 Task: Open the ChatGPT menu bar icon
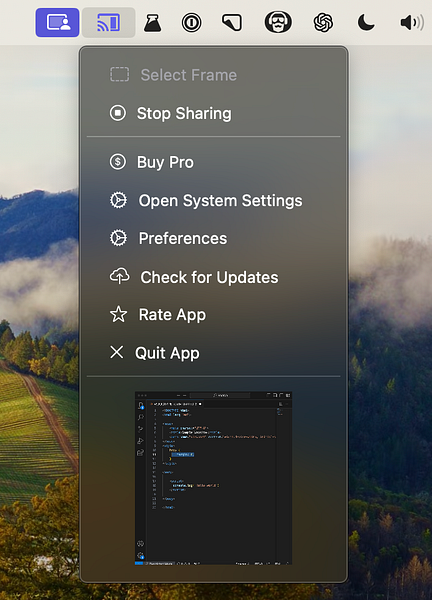pos(323,22)
